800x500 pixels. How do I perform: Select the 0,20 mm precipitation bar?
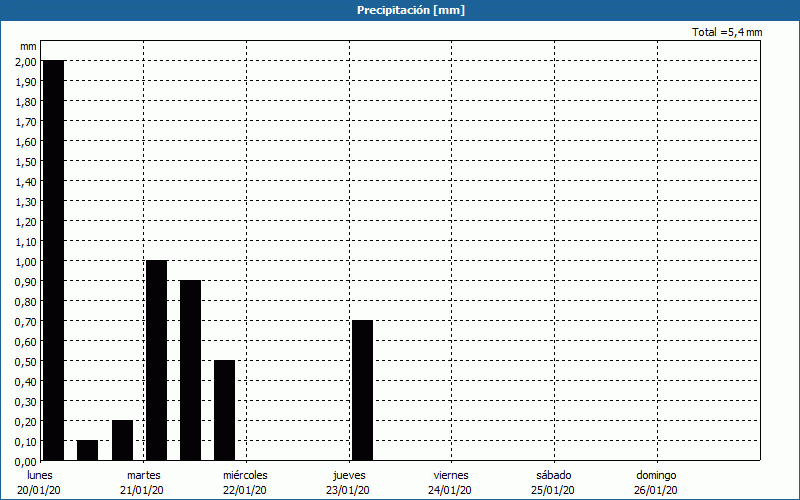122,440
